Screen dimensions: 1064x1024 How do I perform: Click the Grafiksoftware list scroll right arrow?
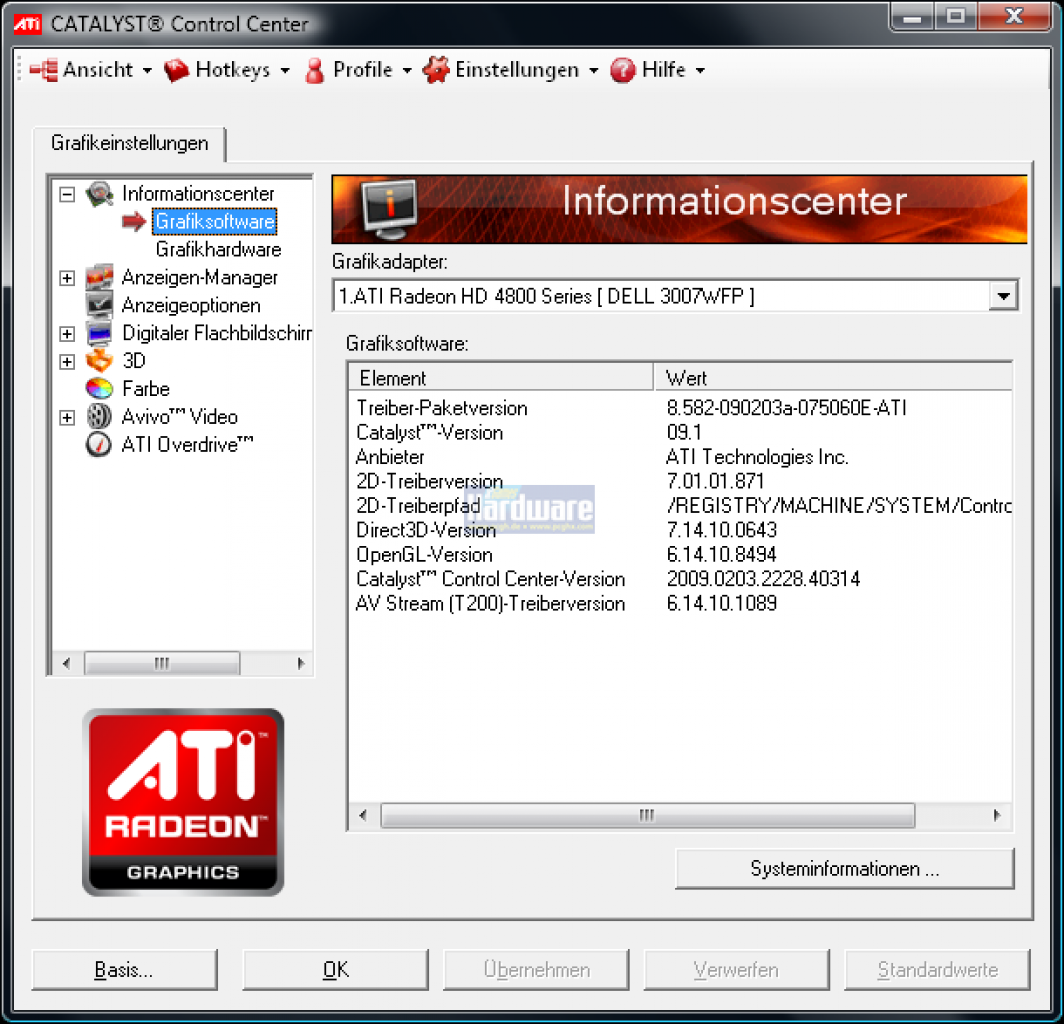point(996,815)
